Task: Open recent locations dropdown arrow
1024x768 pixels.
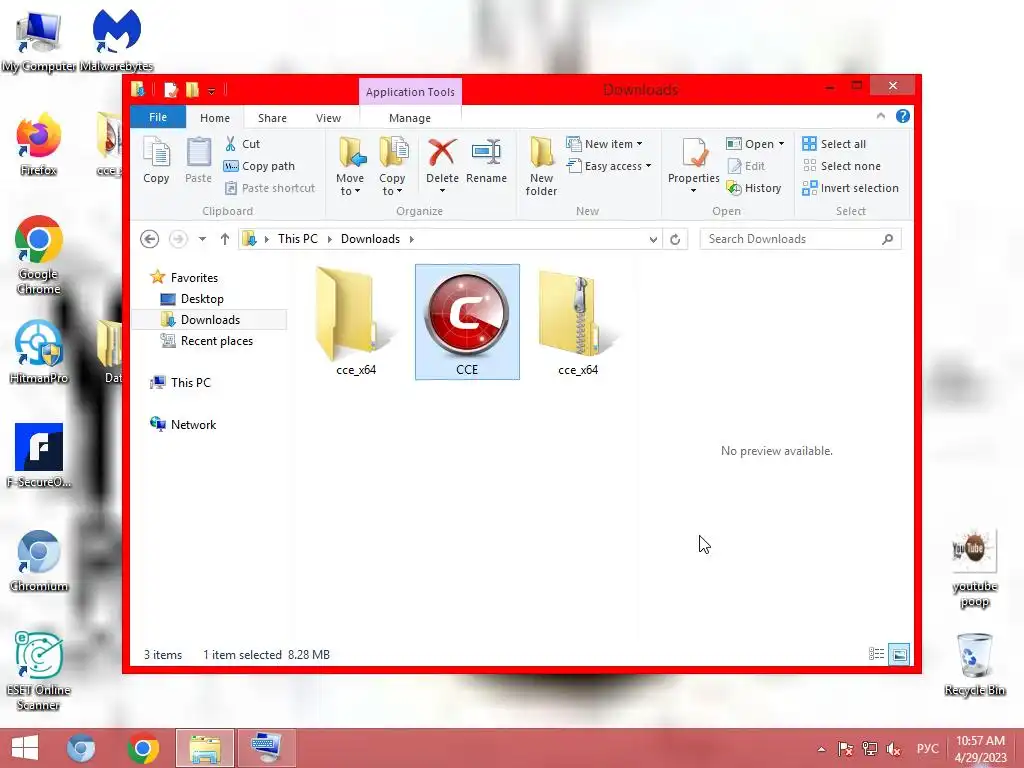Action: (x=202, y=239)
